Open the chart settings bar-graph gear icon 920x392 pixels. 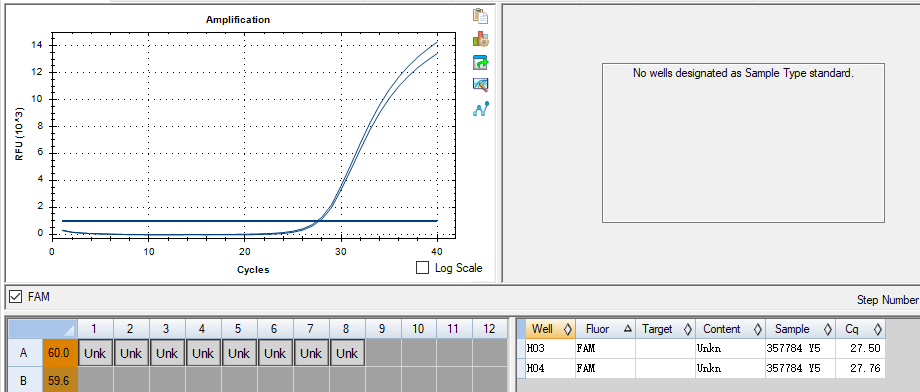click(481, 39)
